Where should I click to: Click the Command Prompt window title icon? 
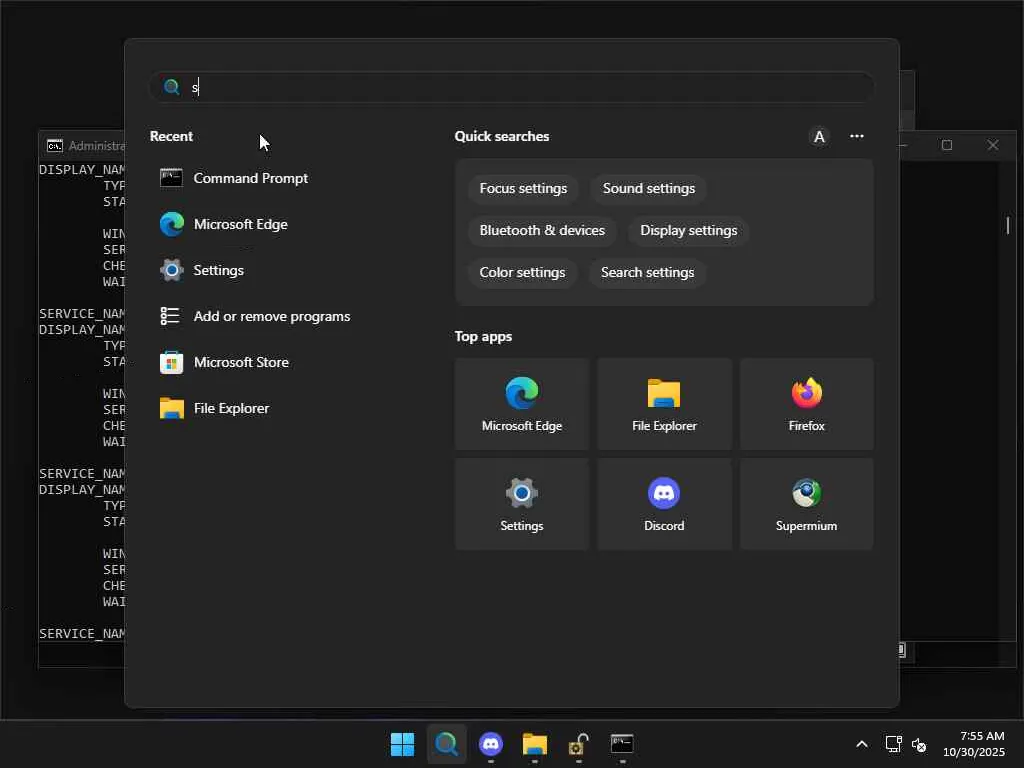pyautogui.click(x=55, y=146)
